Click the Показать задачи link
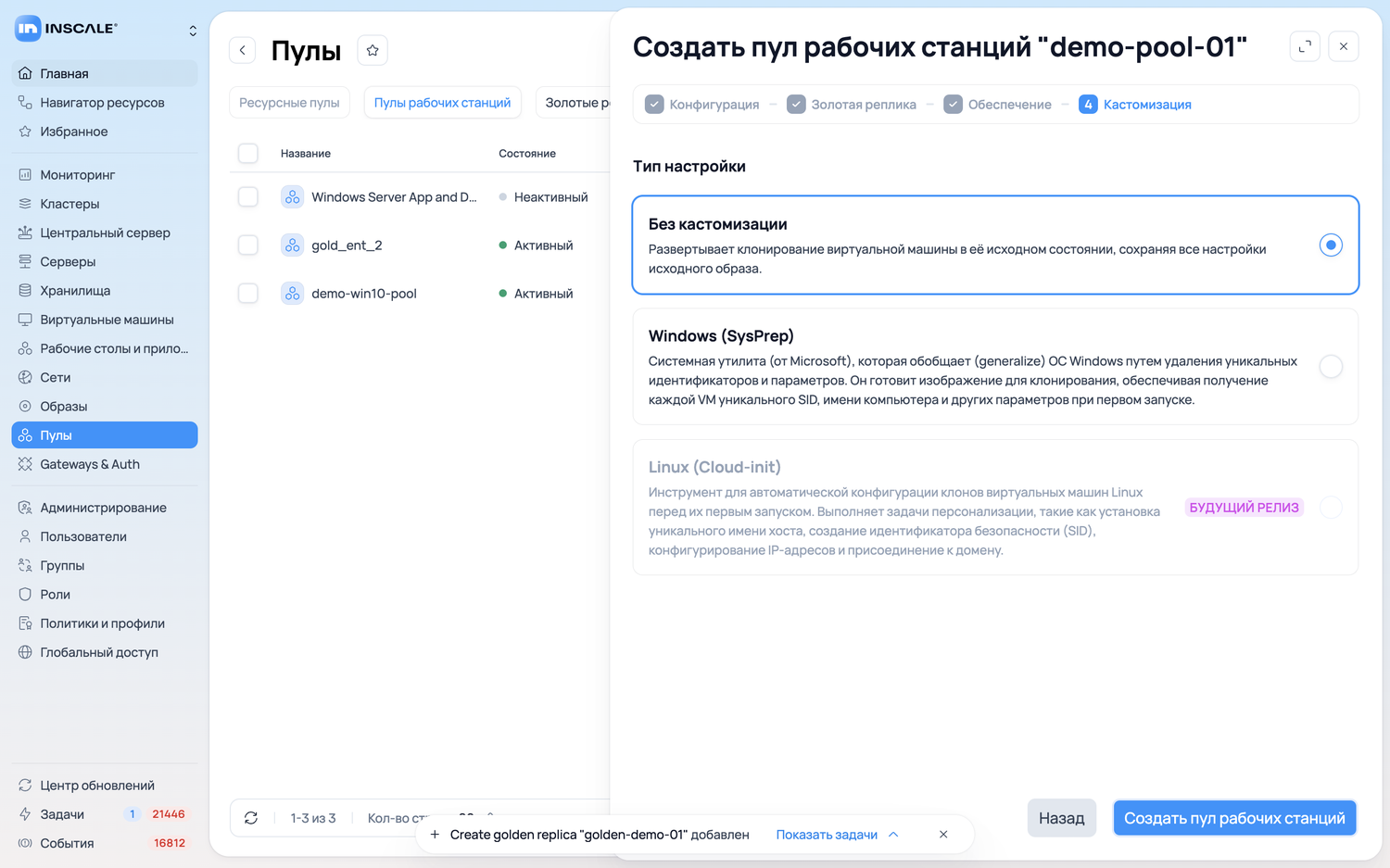1390x868 pixels. click(x=827, y=835)
